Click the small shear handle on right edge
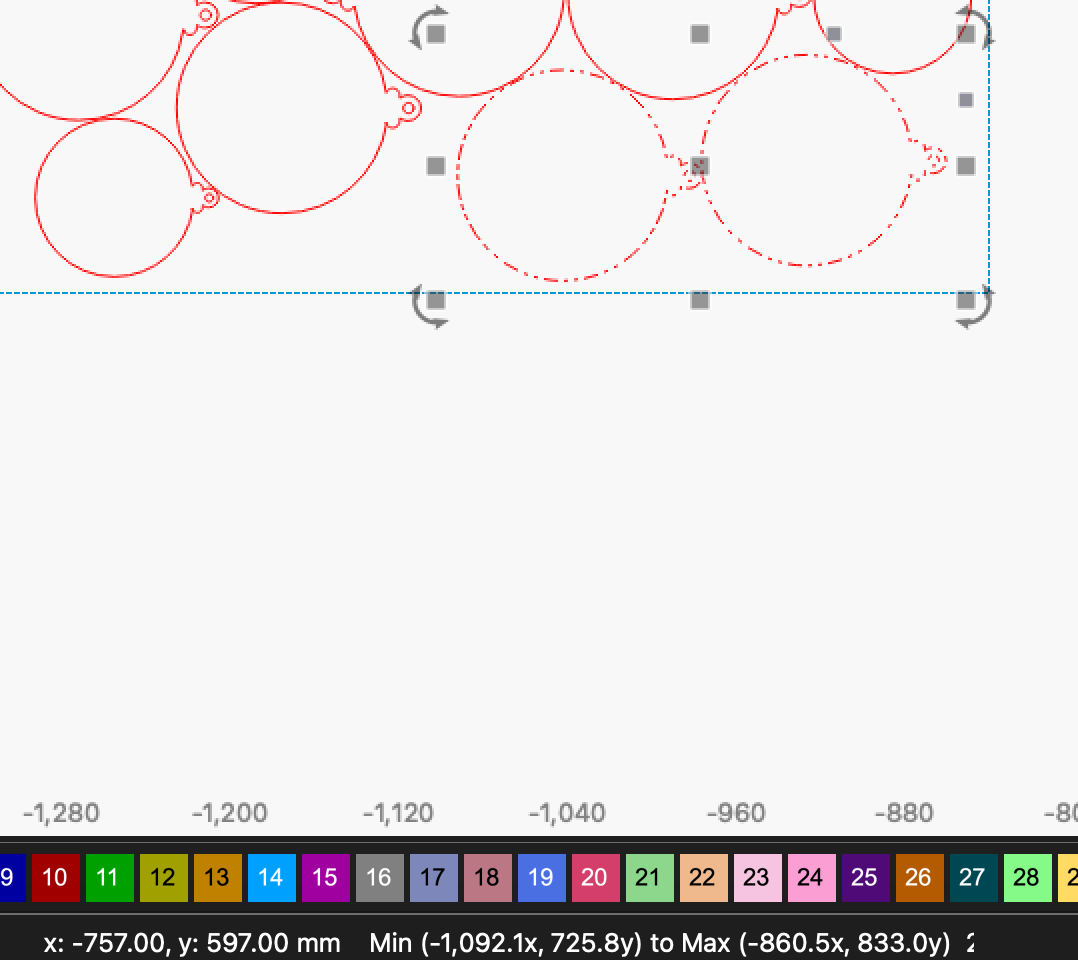 [x=966, y=100]
